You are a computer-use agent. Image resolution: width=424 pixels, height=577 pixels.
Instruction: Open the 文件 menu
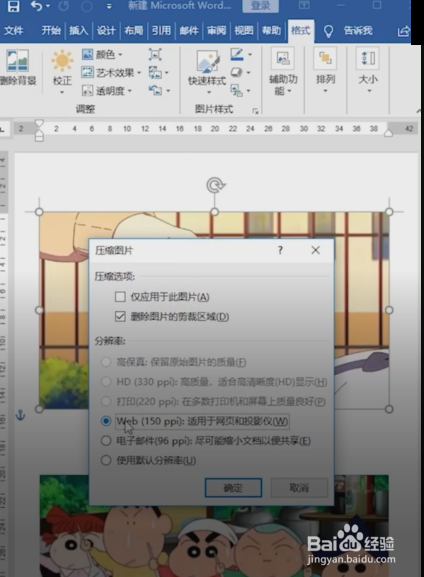pos(14,31)
